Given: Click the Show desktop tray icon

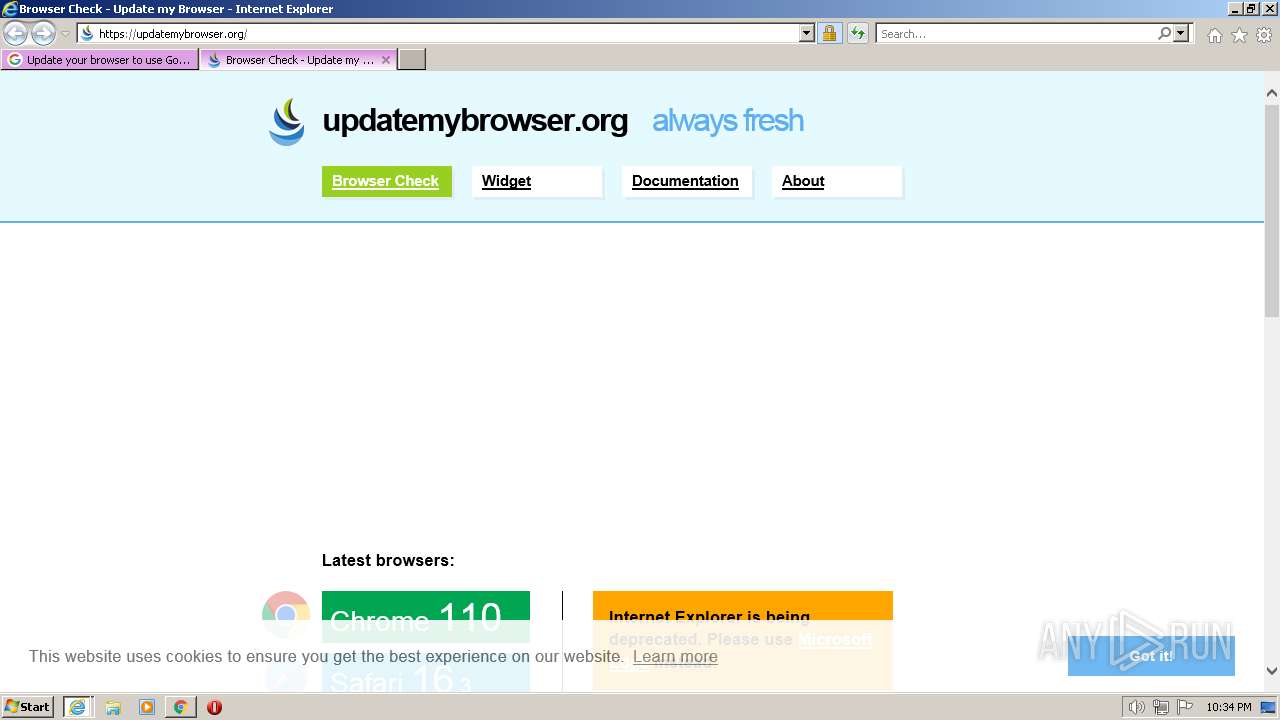Looking at the screenshot, I should click(x=1268, y=707).
